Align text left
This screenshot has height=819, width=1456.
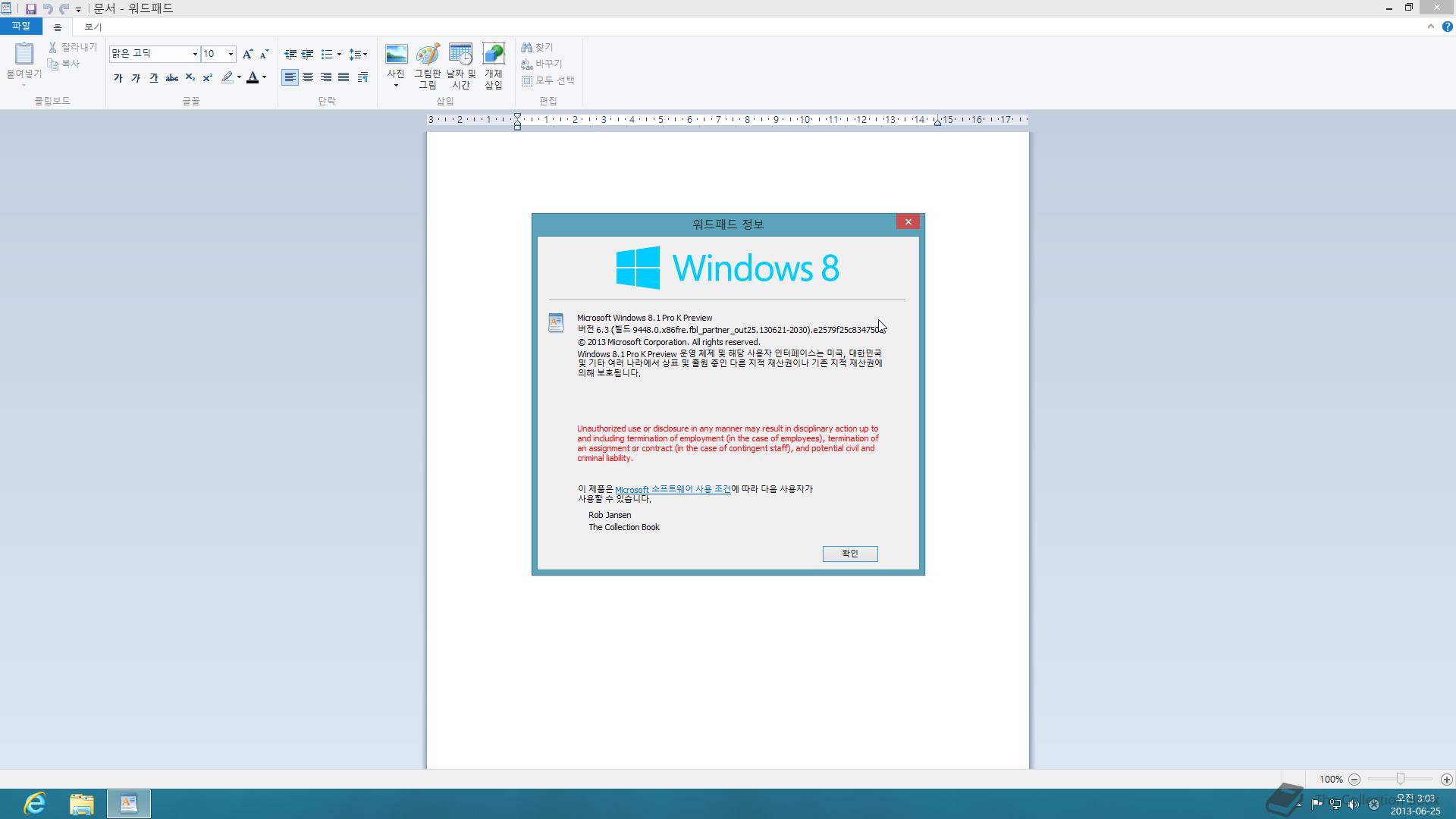pyautogui.click(x=290, y=77)
